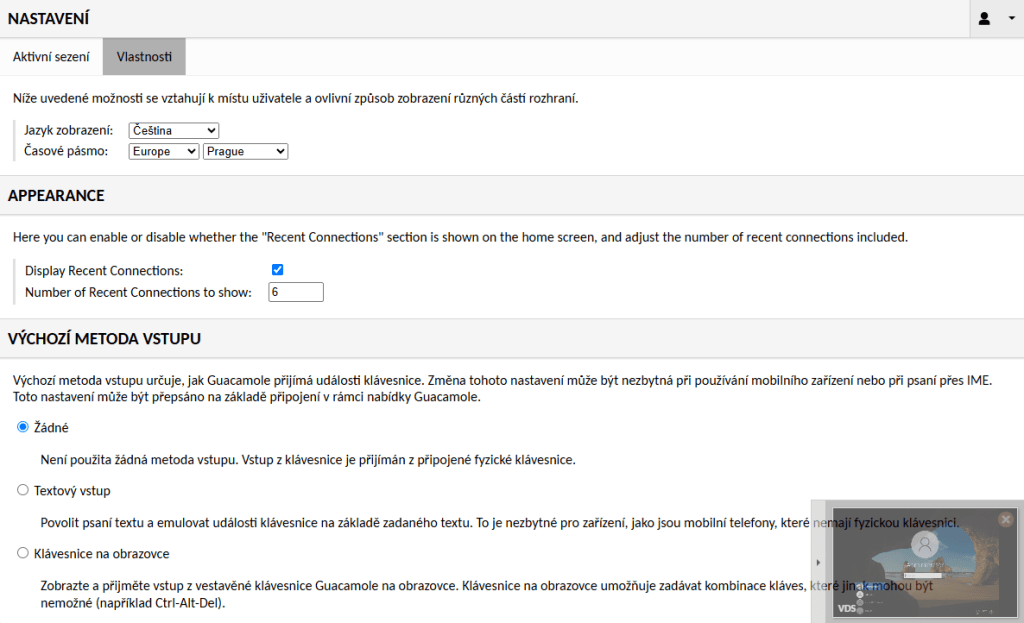Open the Prague time zone city dropdown
The width and height of the screenshot is (1024, 623).
246,152
